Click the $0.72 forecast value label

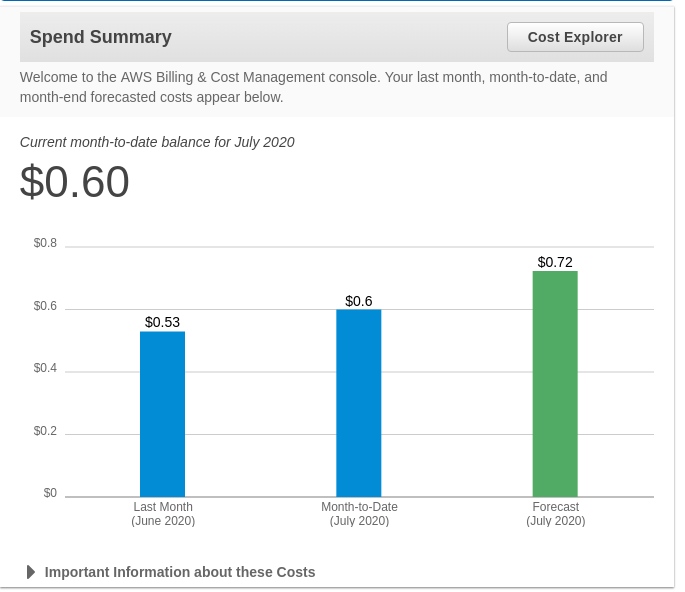point(555,262)
